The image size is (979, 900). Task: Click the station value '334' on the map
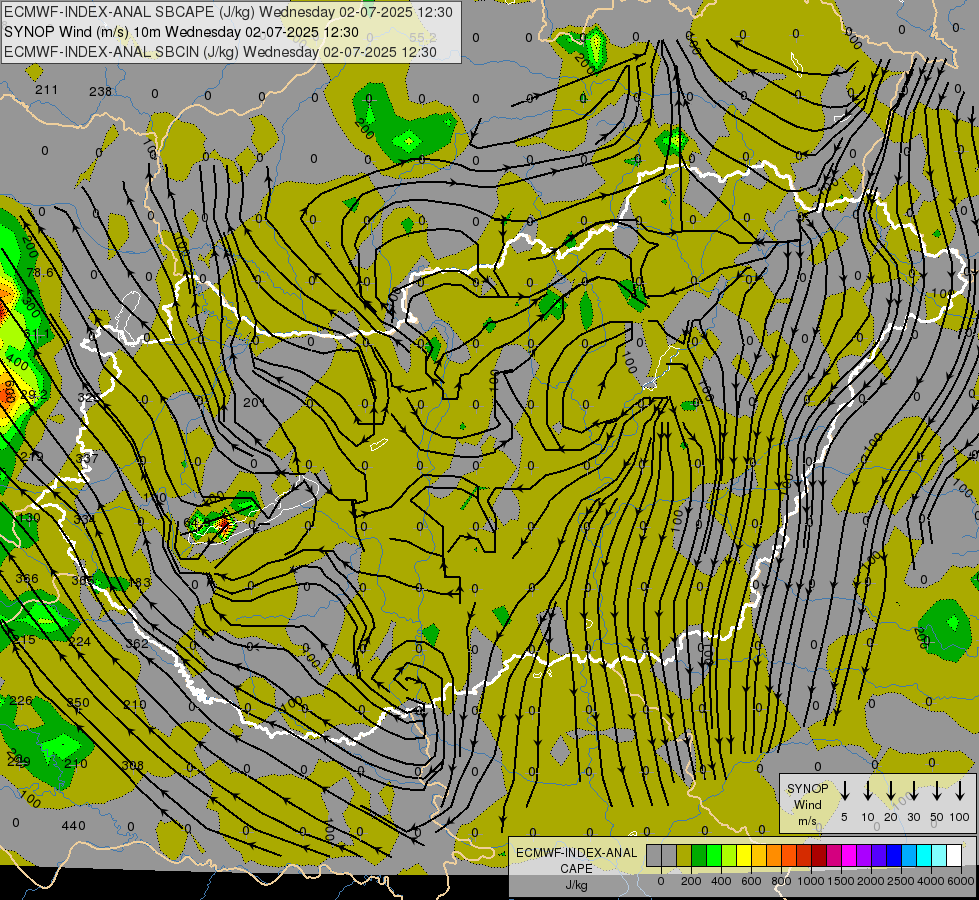(x=84, y=519)
